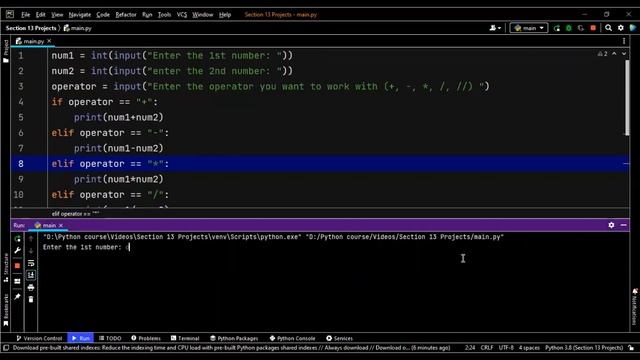Screen dimensions: 640x360
Task: Jump to next highlighted problem
Action: [624, 54]
